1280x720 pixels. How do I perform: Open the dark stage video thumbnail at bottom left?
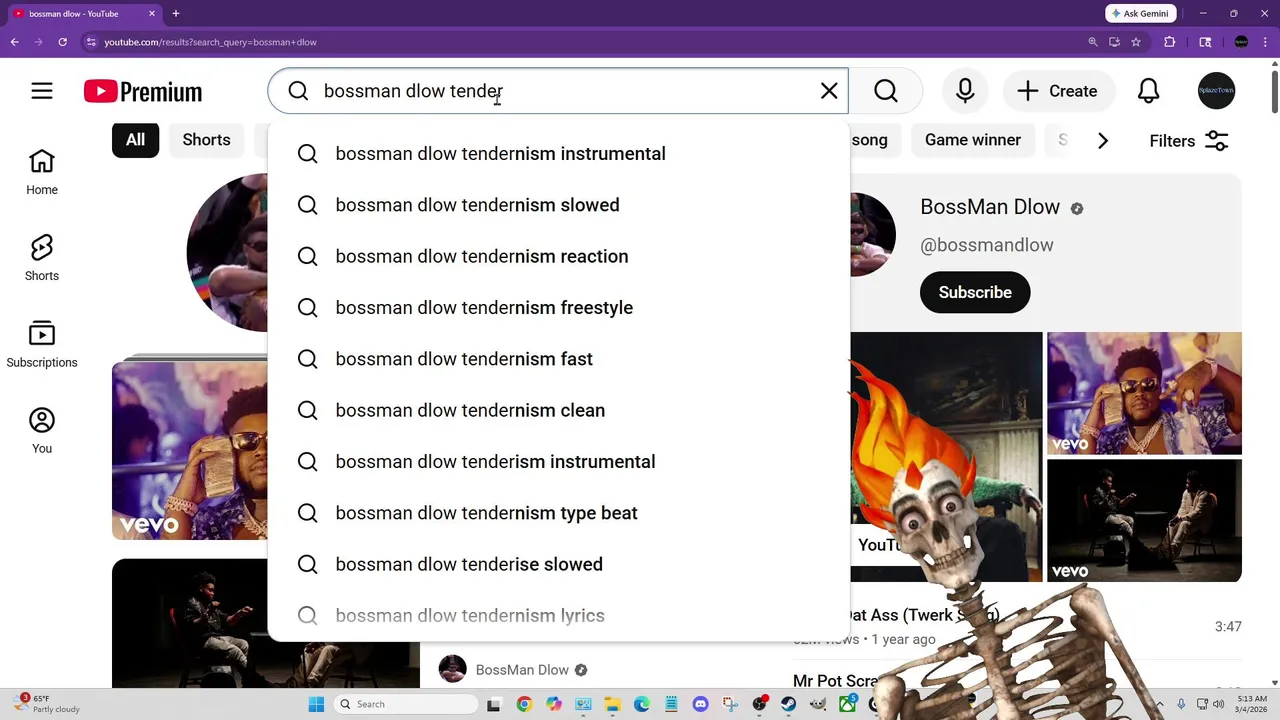click(x=190, y=624)
